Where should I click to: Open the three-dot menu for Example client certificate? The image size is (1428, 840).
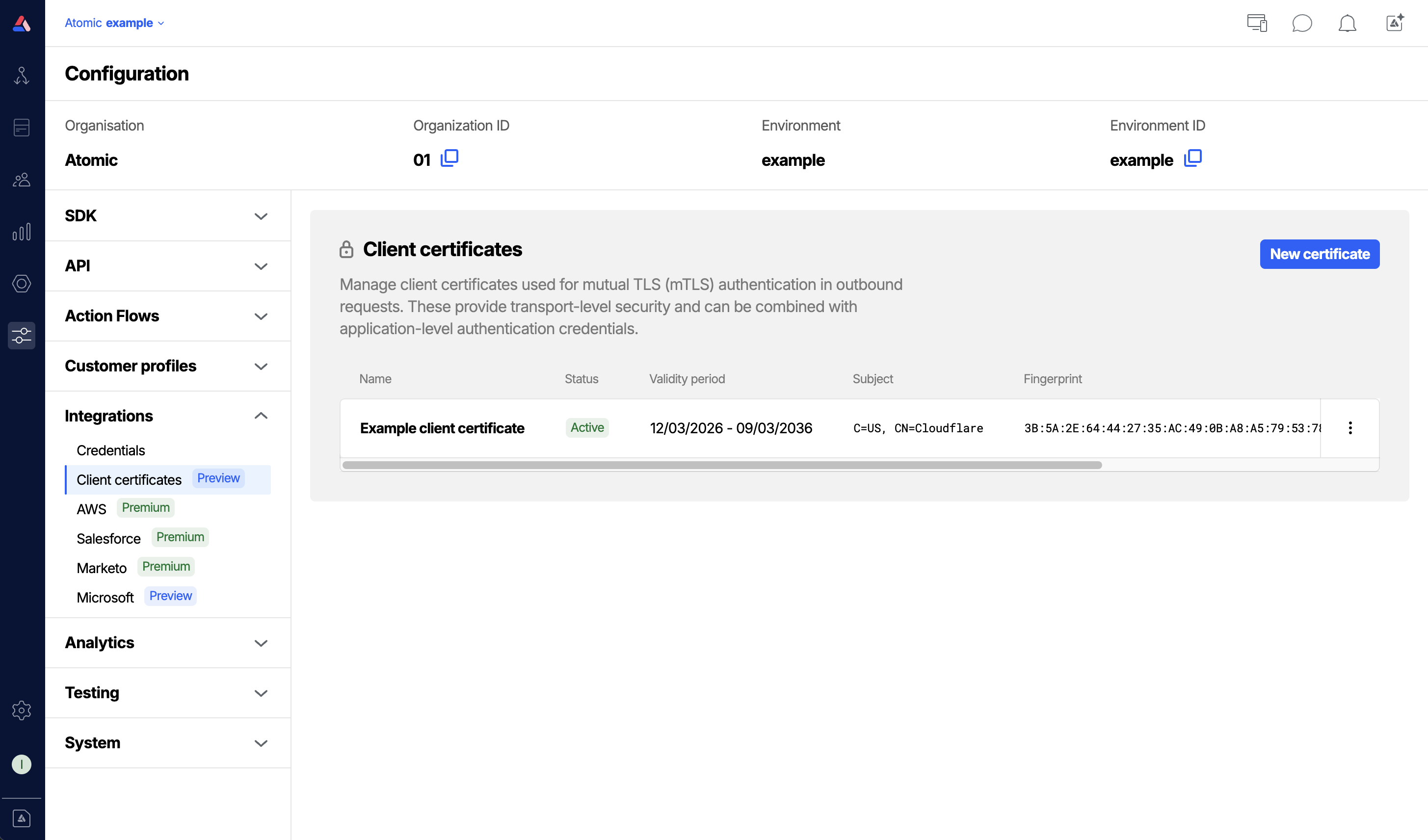pyautogui.click(x=1351, y=428)
